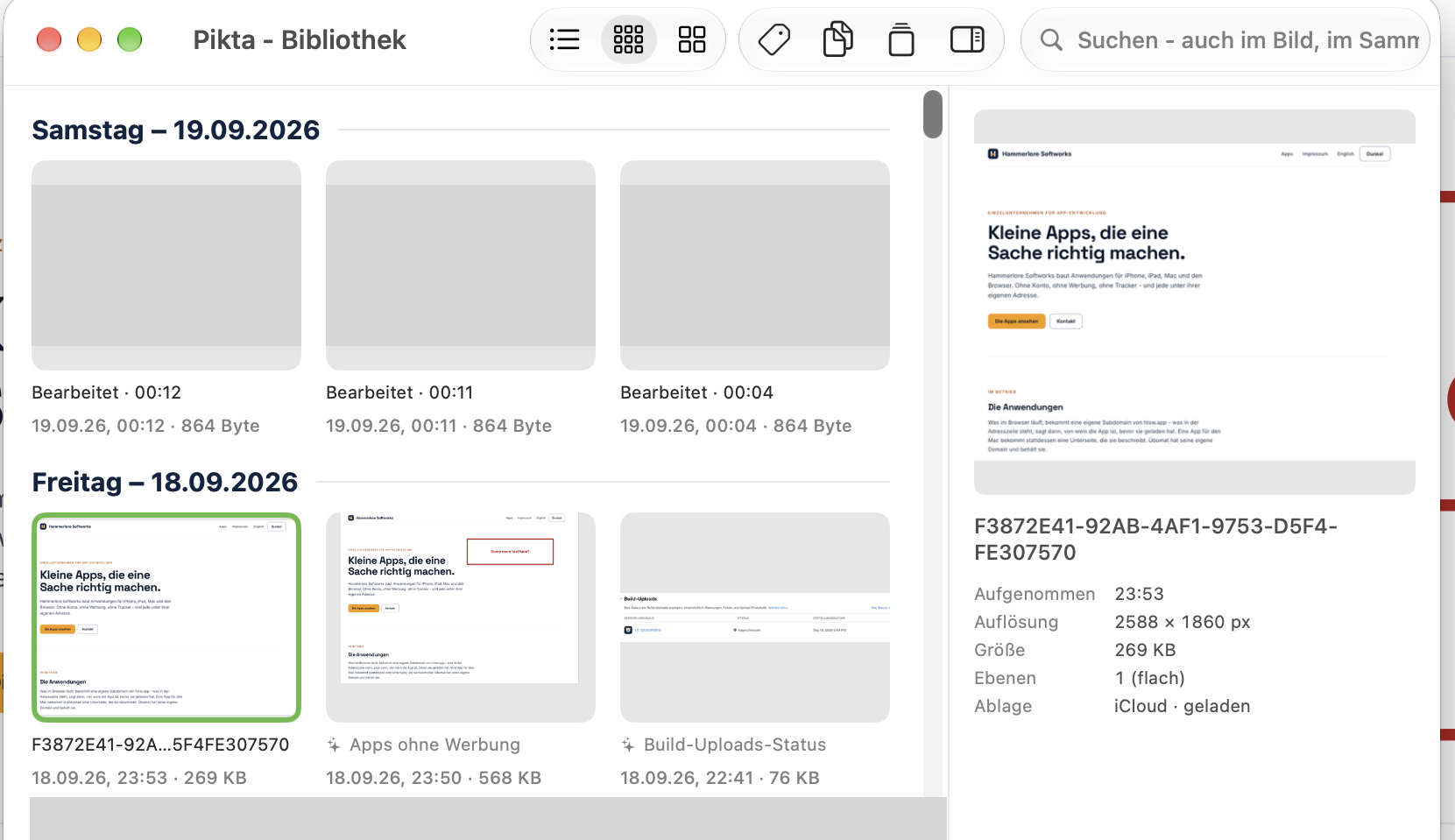Select the F3872E41 screenshot thumbnail
The width and height of the screenshot is (1455, 840).
[166, 618]
